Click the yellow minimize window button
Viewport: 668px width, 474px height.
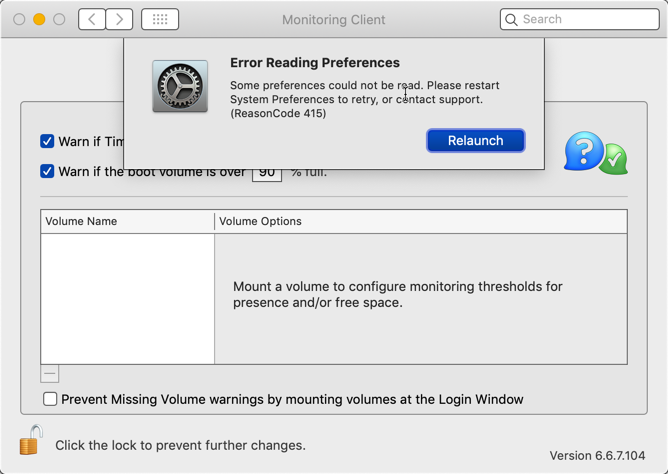point(39,19)
